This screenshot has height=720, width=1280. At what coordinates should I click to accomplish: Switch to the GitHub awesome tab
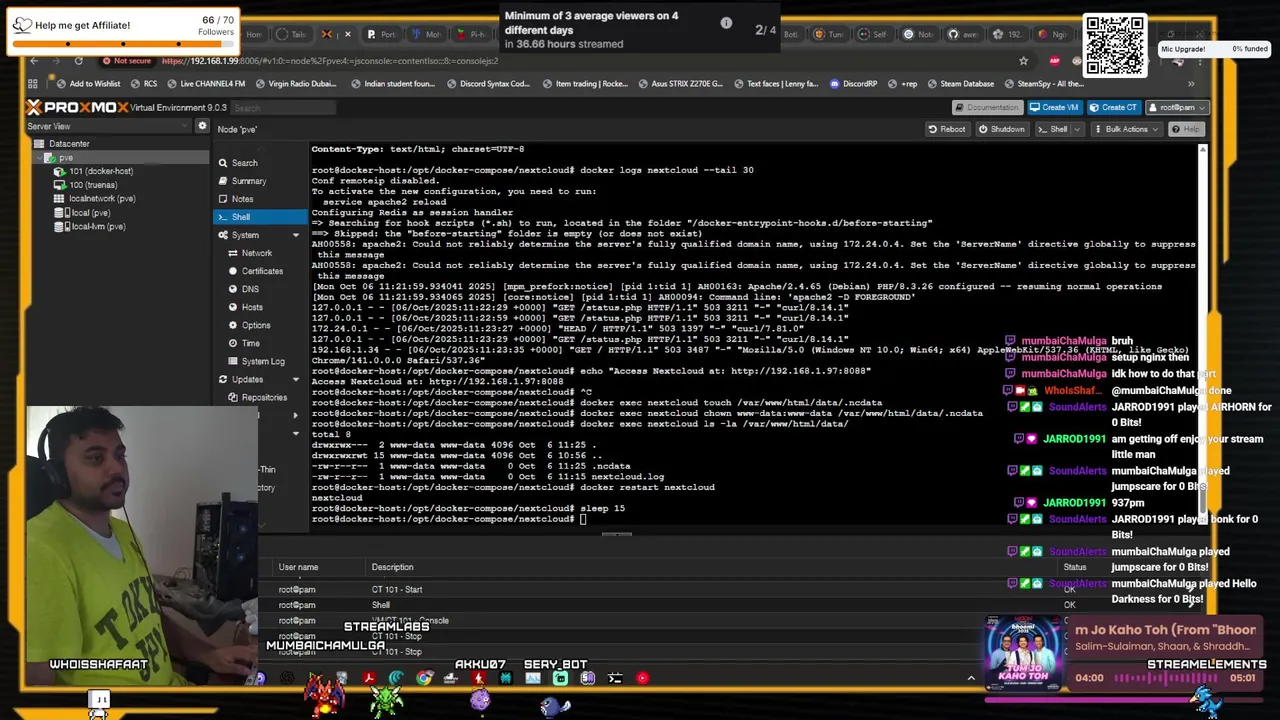[x=963, y=34]
